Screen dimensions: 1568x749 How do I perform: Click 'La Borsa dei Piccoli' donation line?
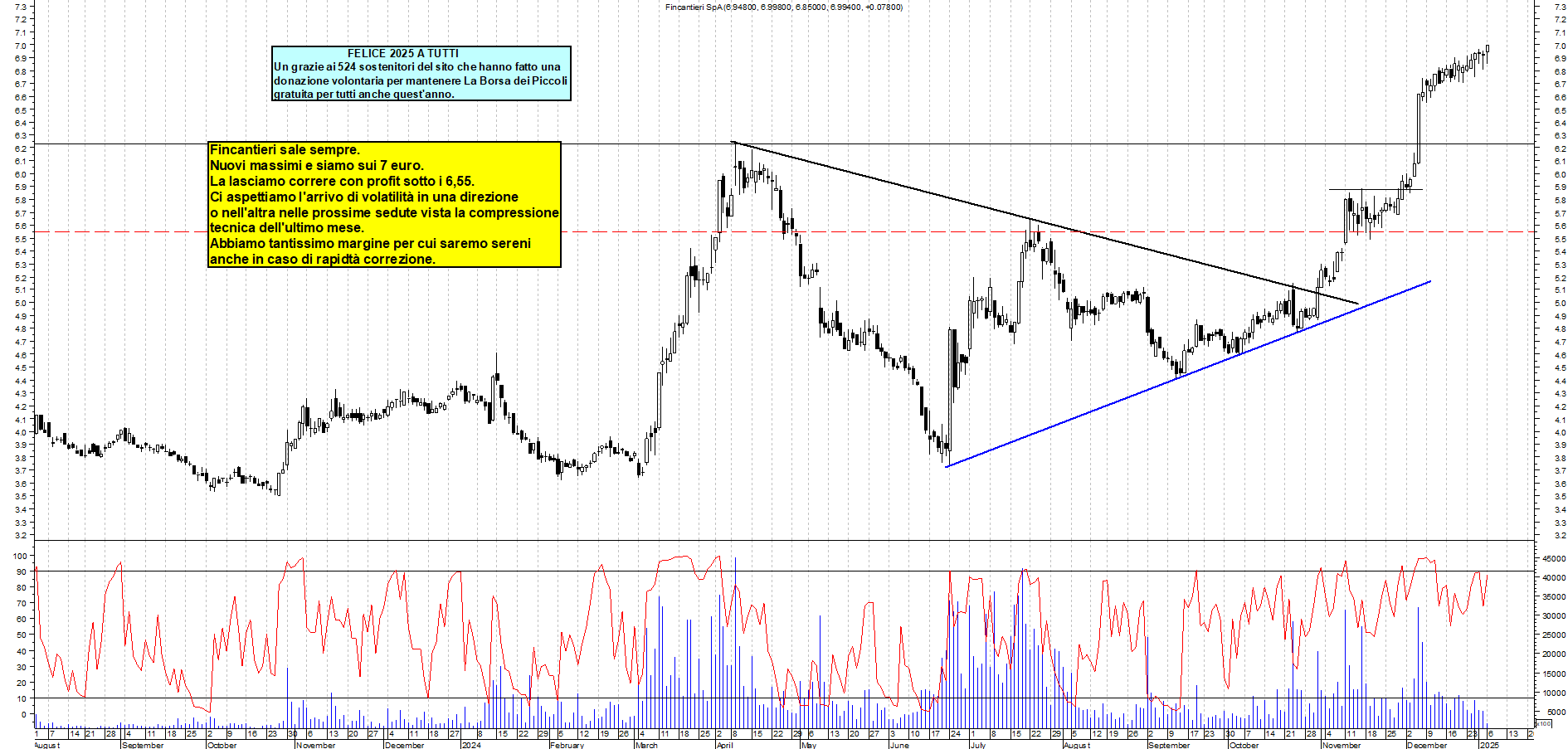pos(421,80)
